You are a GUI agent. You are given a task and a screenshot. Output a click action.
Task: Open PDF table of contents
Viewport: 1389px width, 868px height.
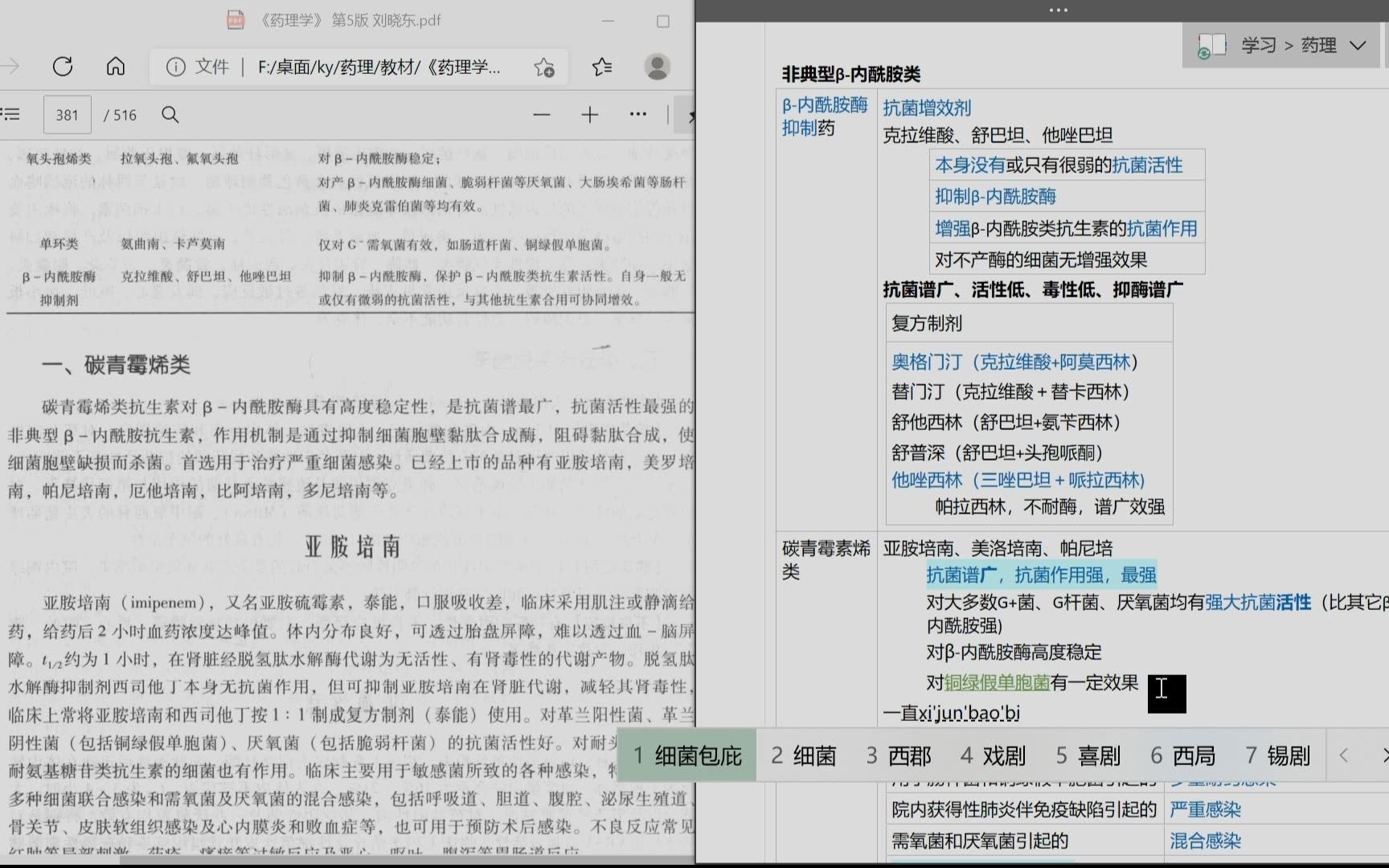point(10,115)
